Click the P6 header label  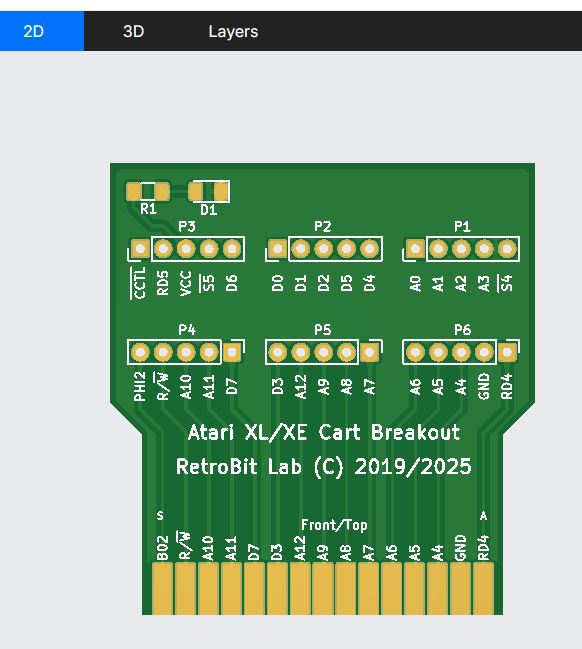tap(462, 330)
